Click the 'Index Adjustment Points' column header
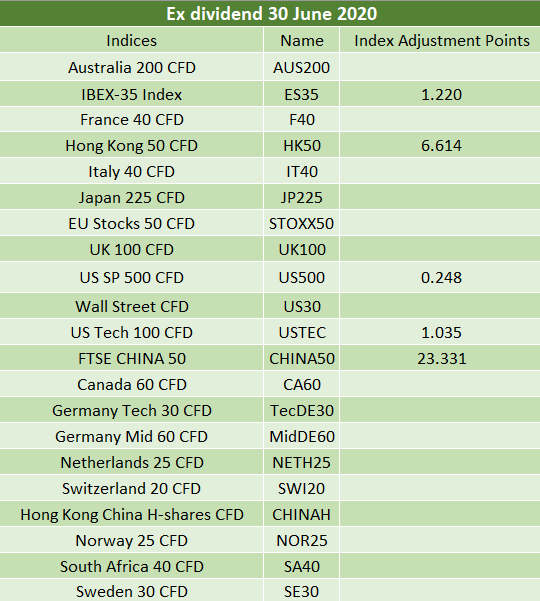Screen dimensions: 540x601 pos(440,40)
